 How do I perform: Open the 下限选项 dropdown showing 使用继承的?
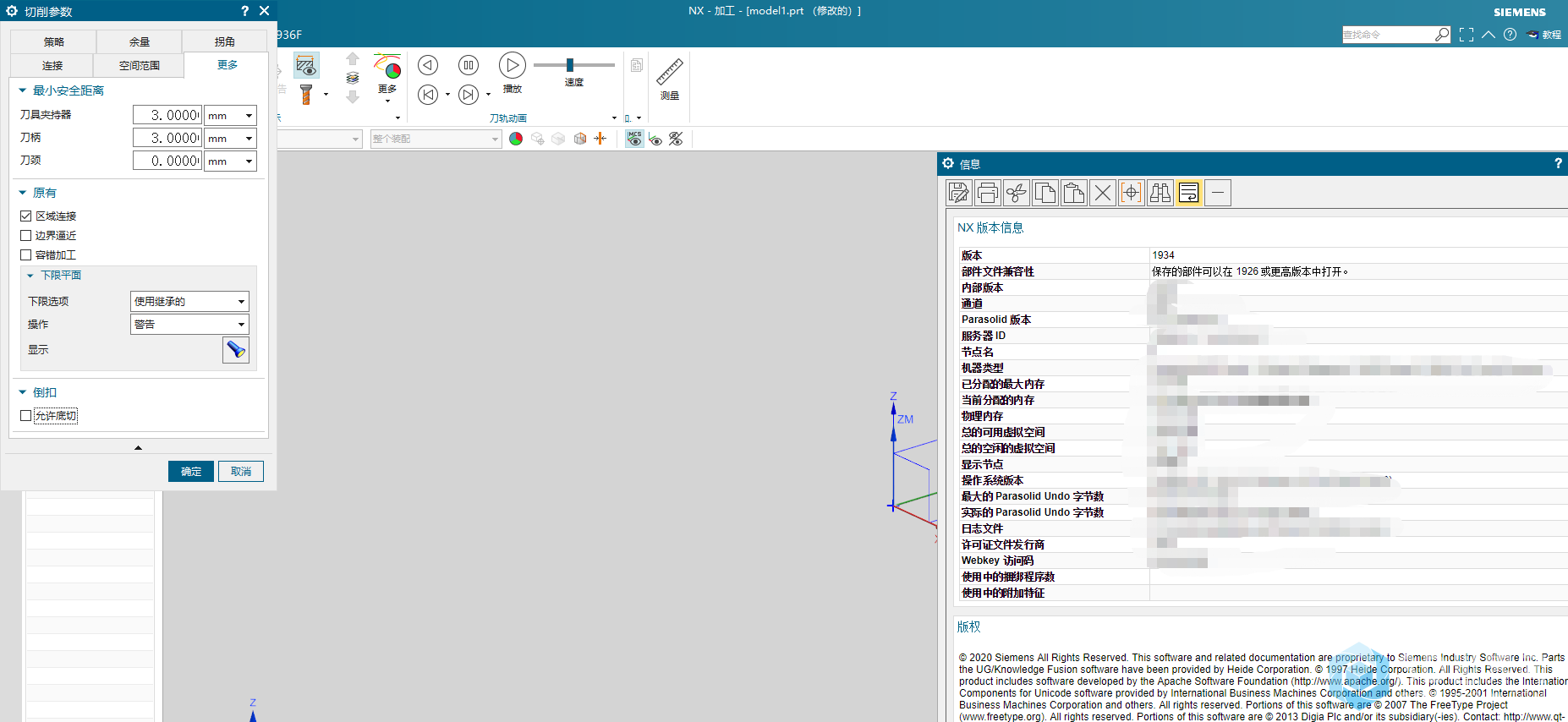189,301
